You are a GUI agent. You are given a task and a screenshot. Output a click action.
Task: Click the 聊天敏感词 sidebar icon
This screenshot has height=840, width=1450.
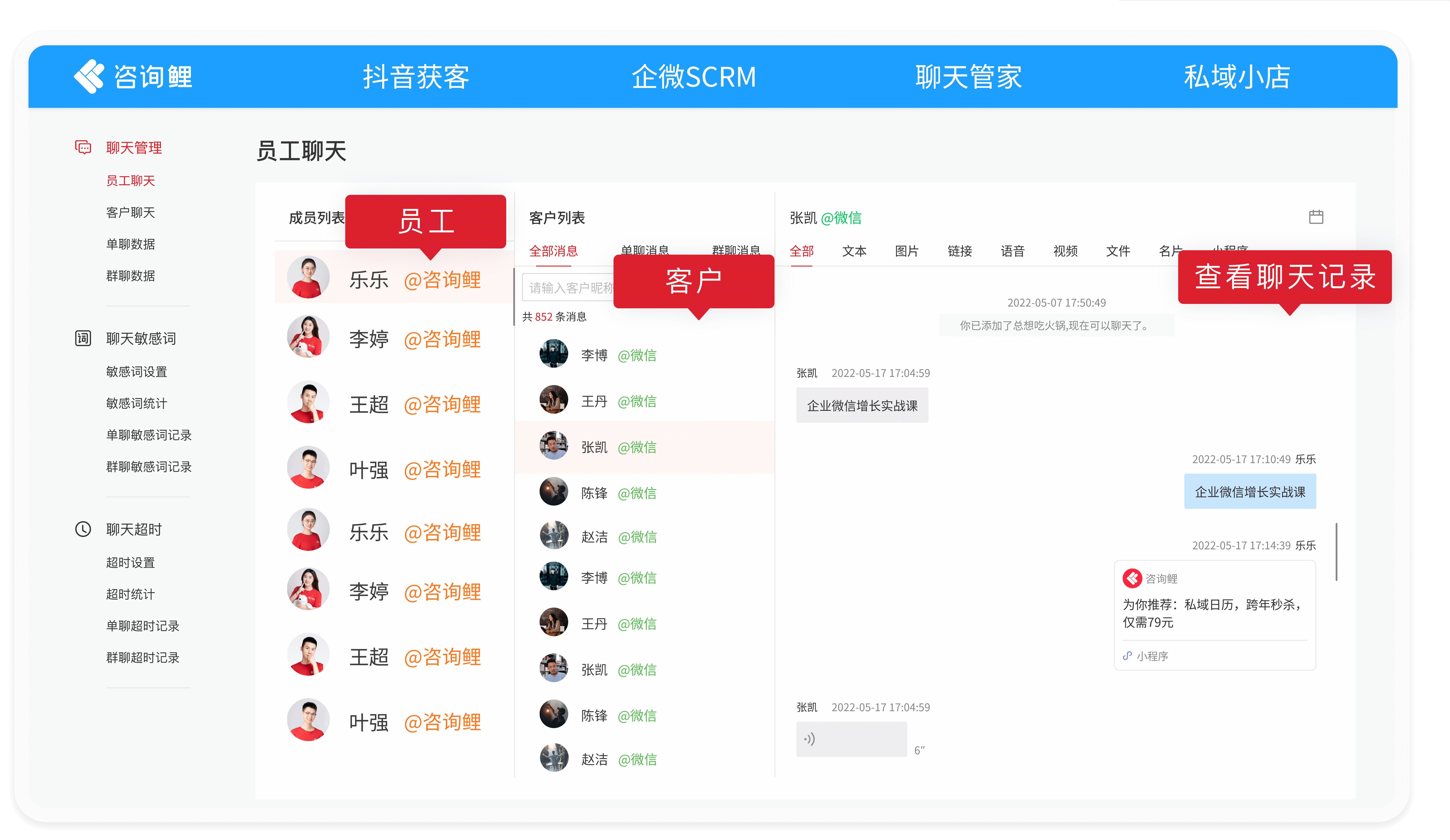(x=83, y=338)
